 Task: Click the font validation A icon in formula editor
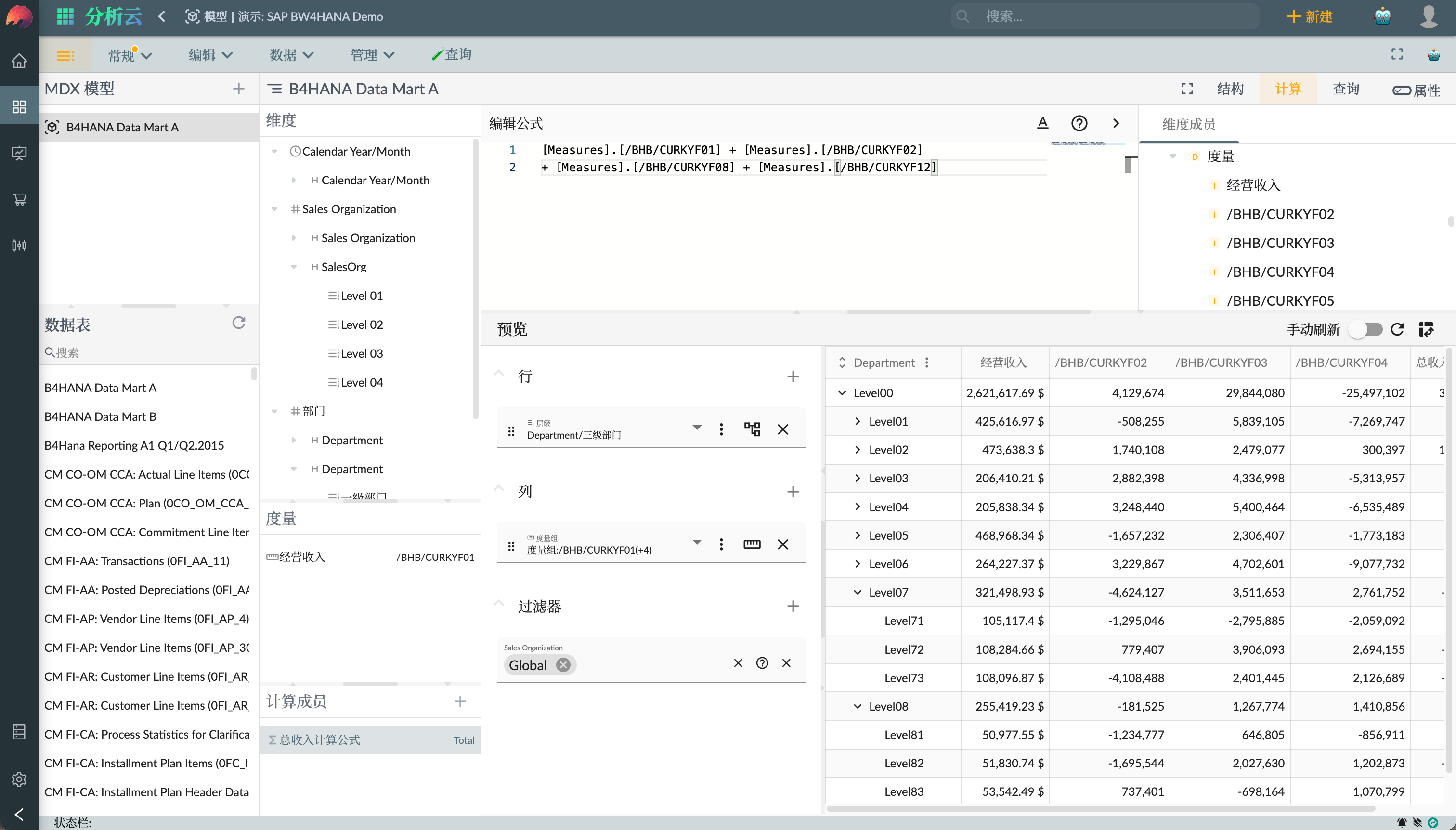coord(1042,123)
